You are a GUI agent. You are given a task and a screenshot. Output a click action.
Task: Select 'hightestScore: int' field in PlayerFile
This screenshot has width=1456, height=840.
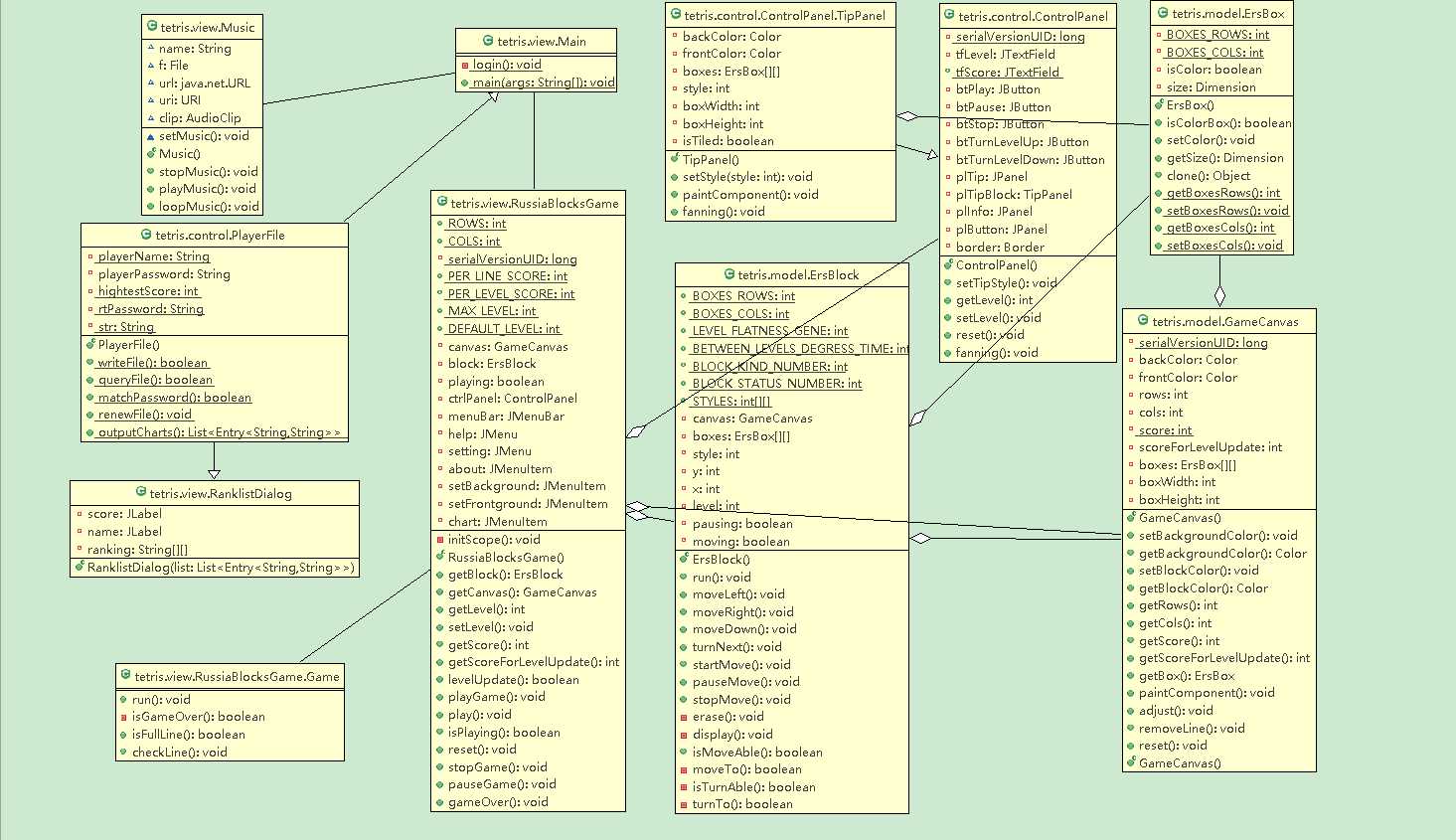point(148,291)
